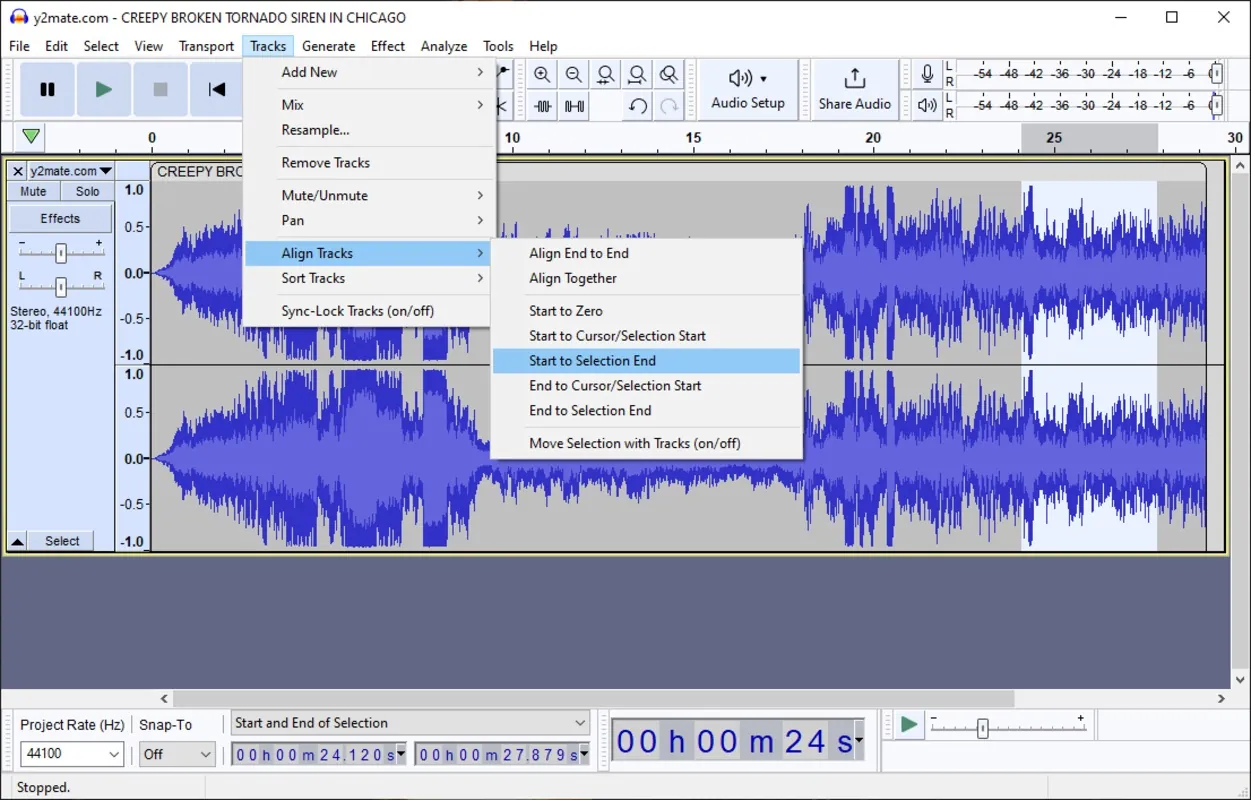
Task: Click the green Play button in transport toolbar
Action: coord(104,90)
